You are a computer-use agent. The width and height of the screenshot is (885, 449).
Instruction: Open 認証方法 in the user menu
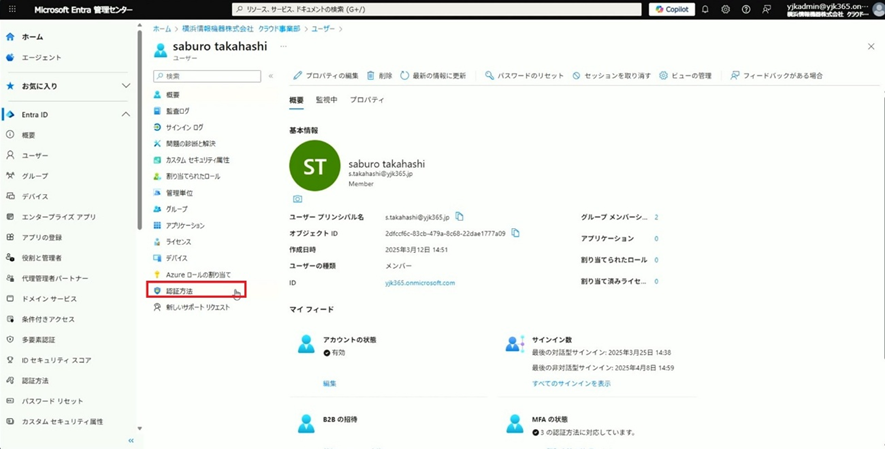180,291
